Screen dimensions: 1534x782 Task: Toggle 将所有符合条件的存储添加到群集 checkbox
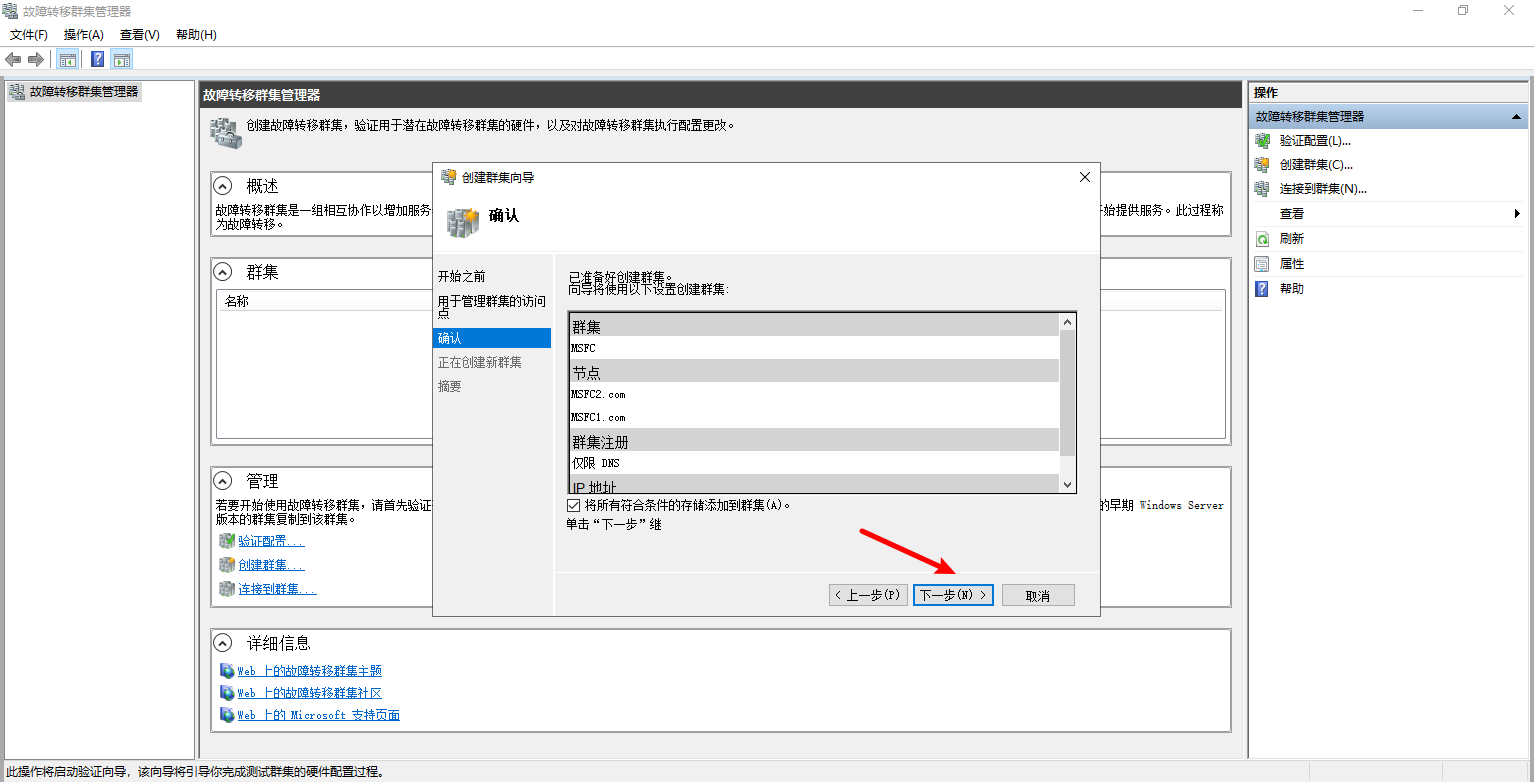(573, 505)
